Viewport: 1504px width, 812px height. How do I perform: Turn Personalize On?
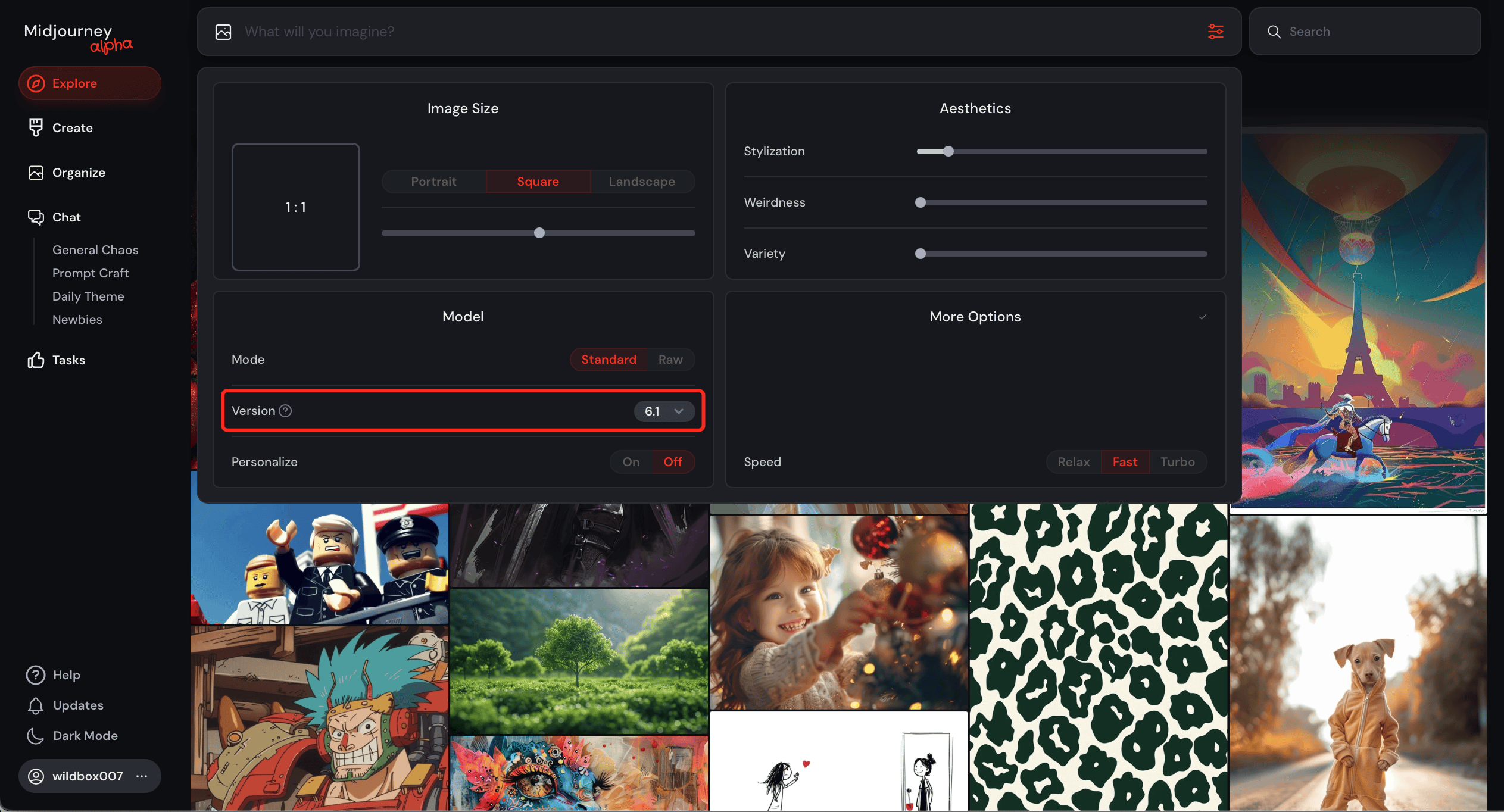[x=631, y=462]
